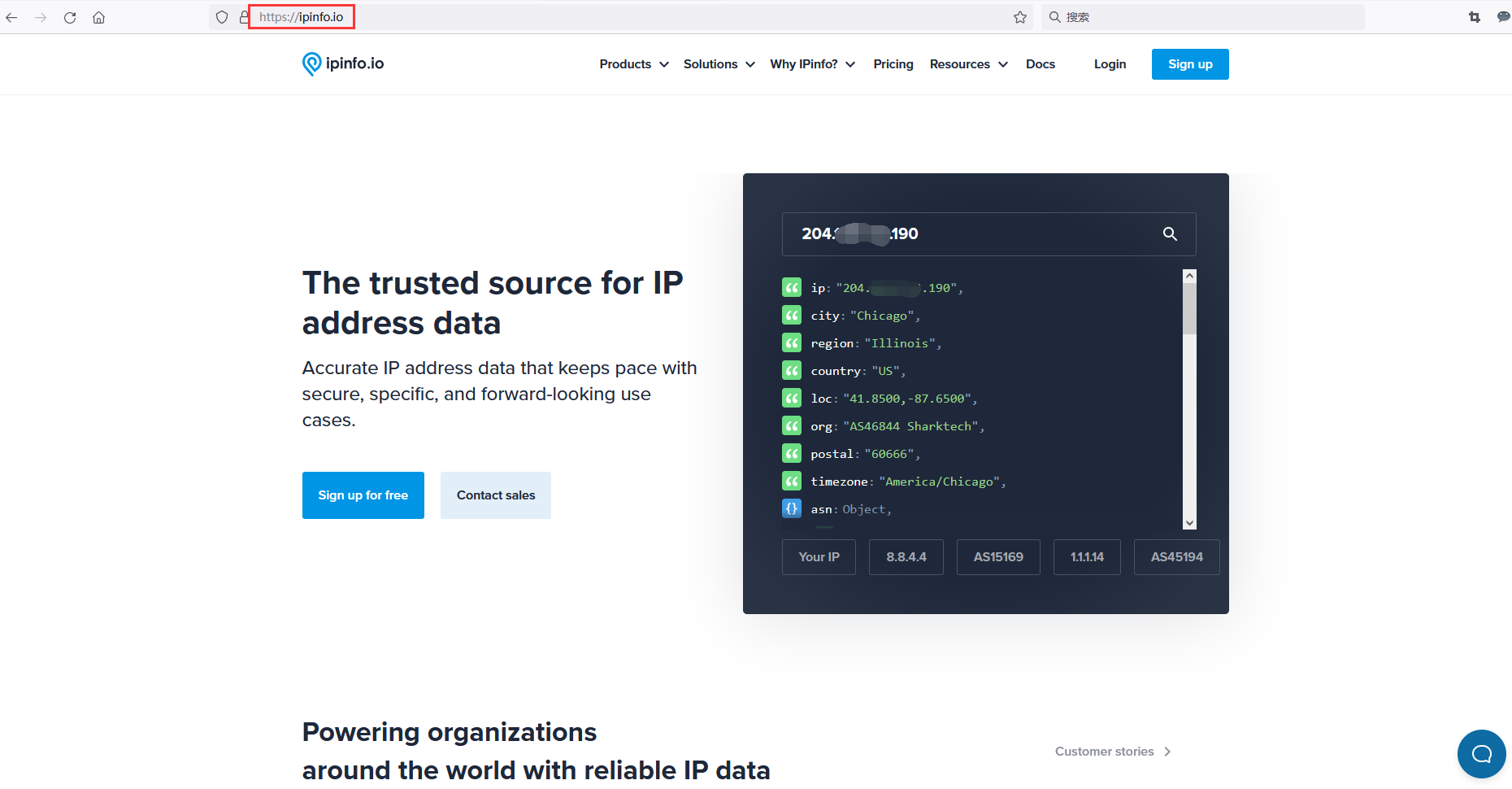Viewport: 1512px width, 789px height.
Task: Open the Docs page
Action: pyautogui.click(x=1041, y=64)
